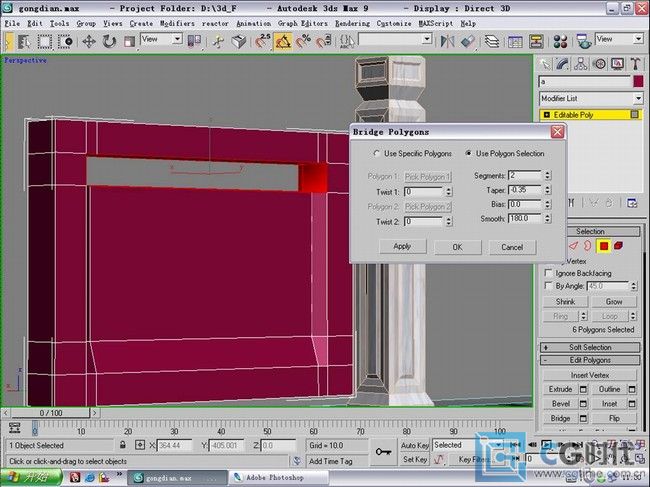The width and height of the screenshot is (650, 487).
Task: Select the Select by Name tool
Action: [24, 41]
